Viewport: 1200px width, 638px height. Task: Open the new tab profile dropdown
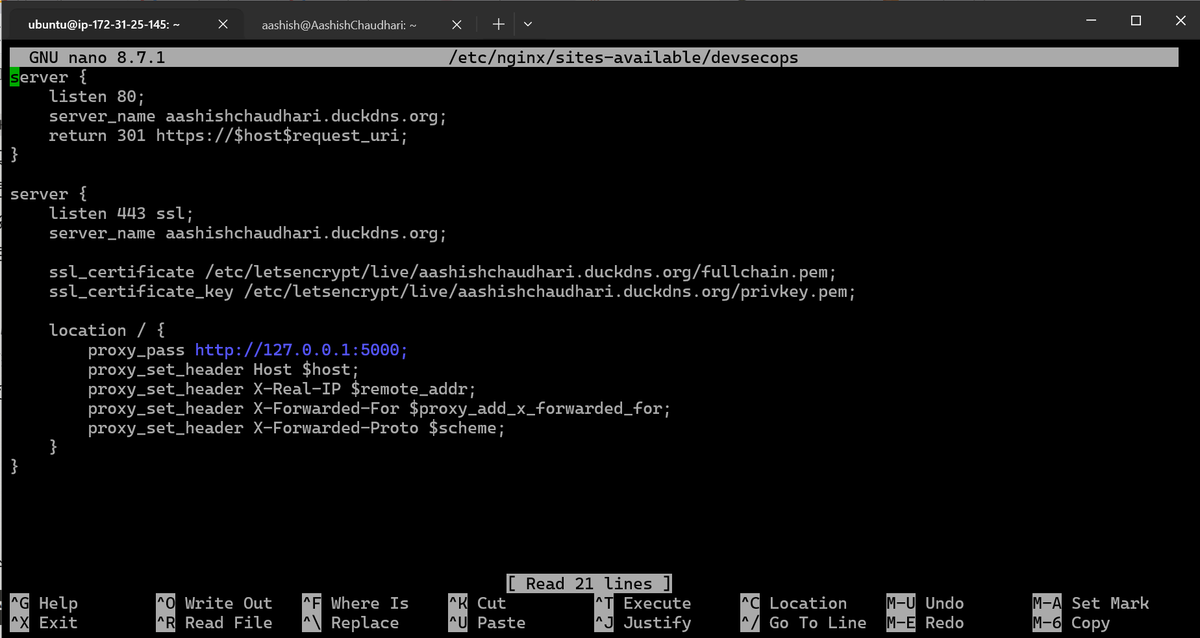click(x=528, y=23)
